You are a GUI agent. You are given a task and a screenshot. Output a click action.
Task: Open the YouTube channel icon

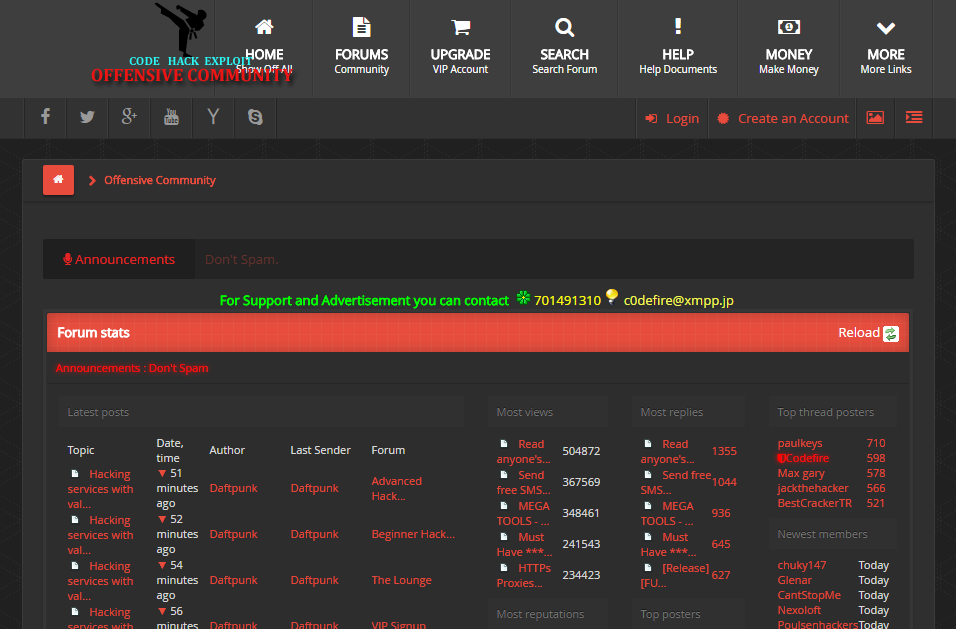coord(171,118)
